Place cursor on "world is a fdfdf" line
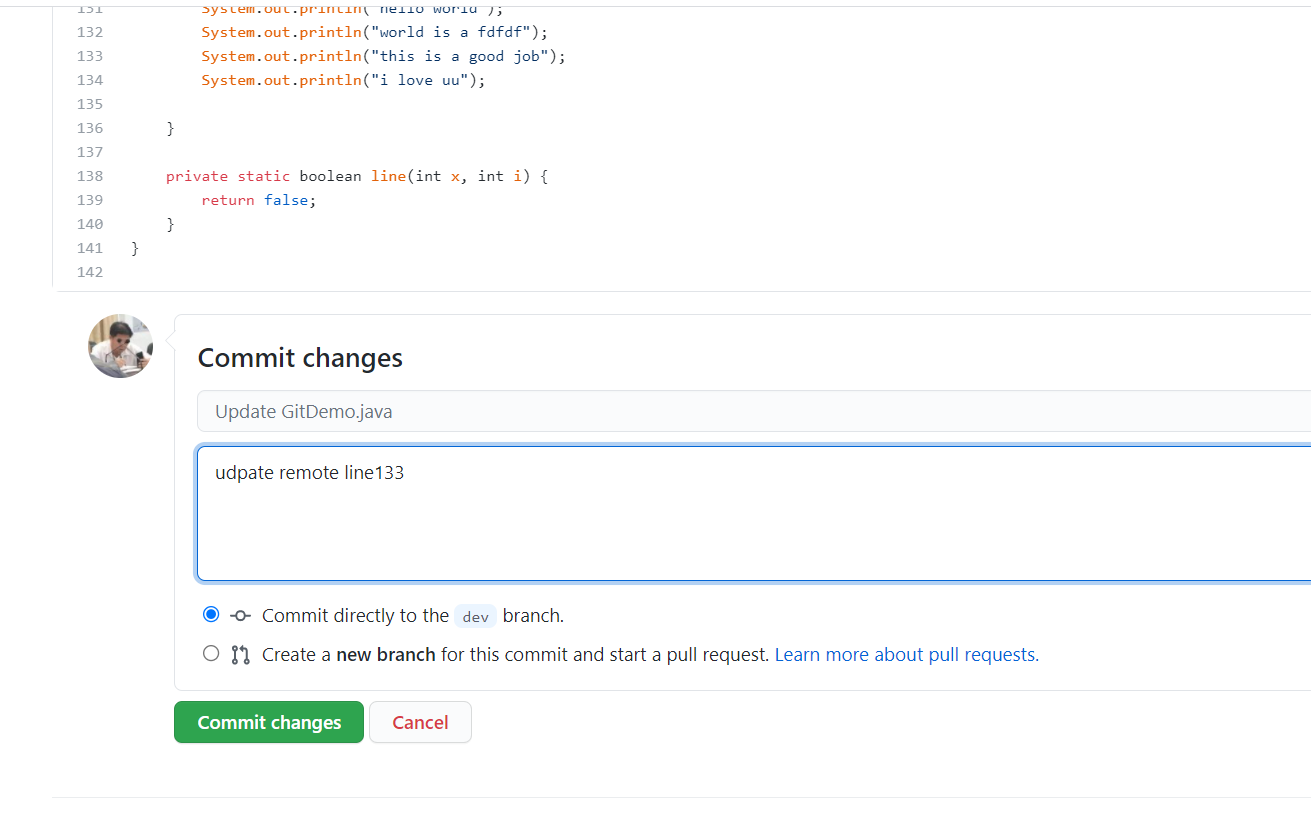 coord(375,32)
